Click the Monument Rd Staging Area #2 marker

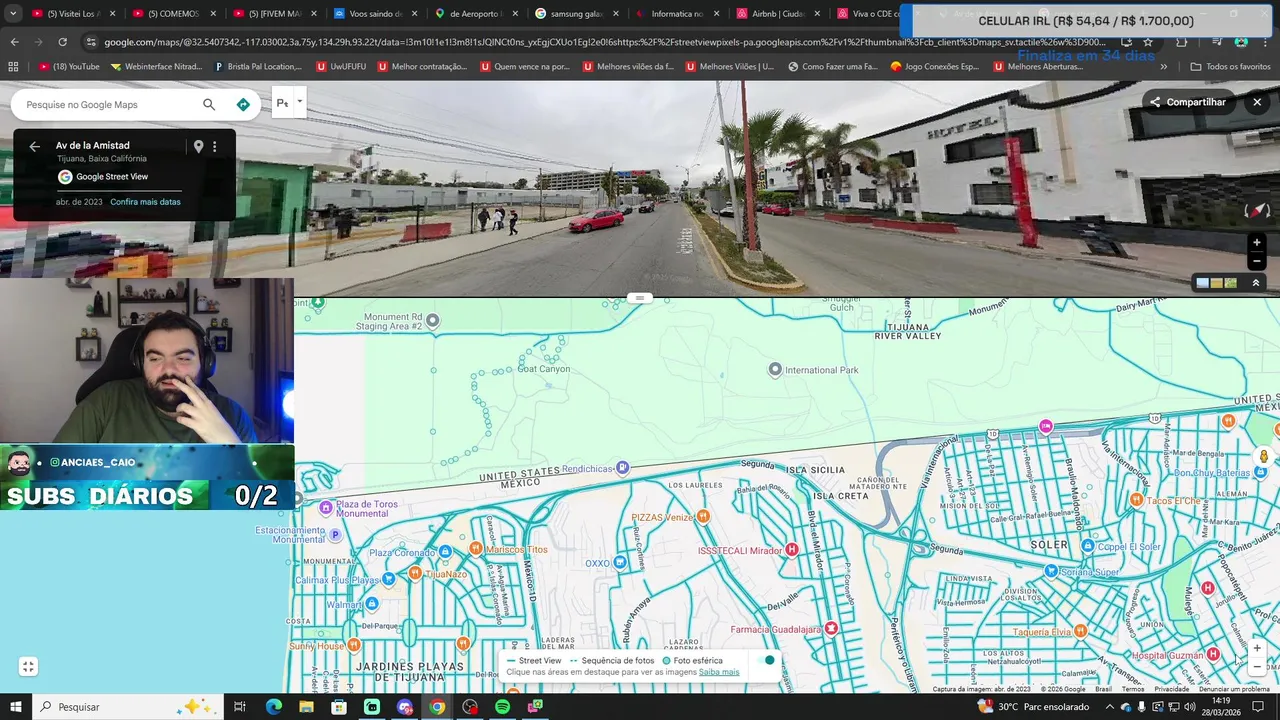(432, 320)
